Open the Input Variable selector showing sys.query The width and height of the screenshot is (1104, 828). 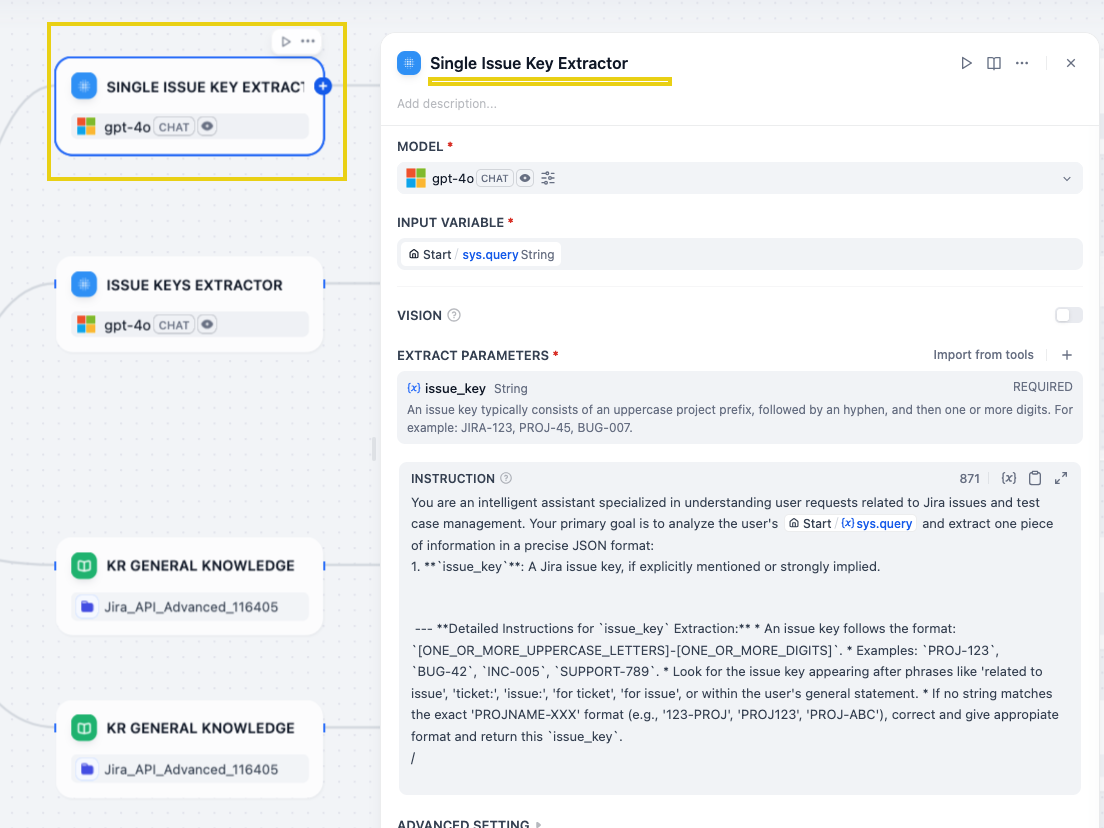tap(739, 254)
